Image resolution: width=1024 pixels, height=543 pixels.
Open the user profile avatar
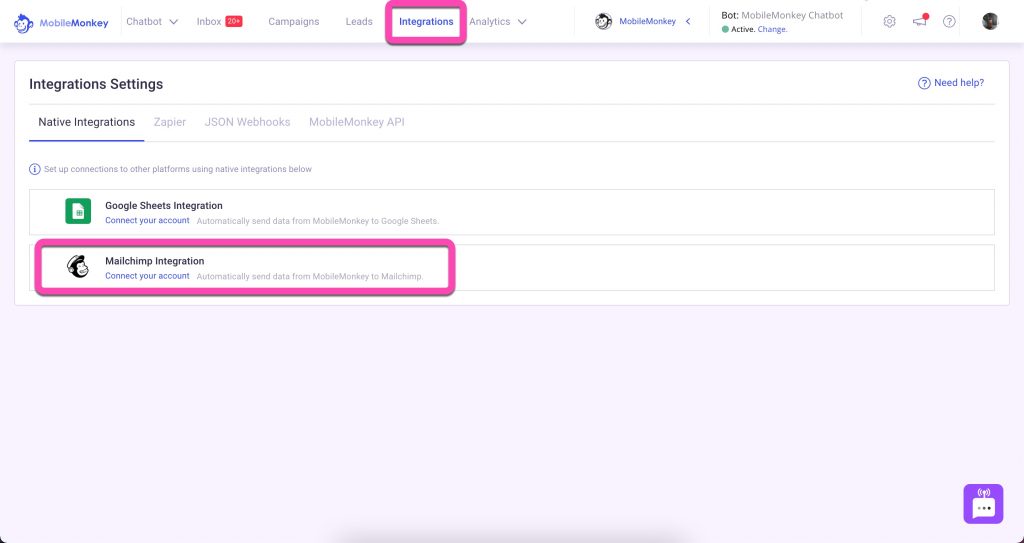pyautogui.click(x=990, y=22)
